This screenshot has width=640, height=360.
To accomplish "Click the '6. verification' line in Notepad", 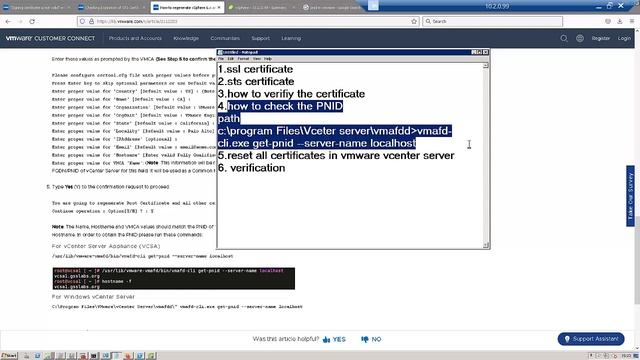I will point(251,168).
